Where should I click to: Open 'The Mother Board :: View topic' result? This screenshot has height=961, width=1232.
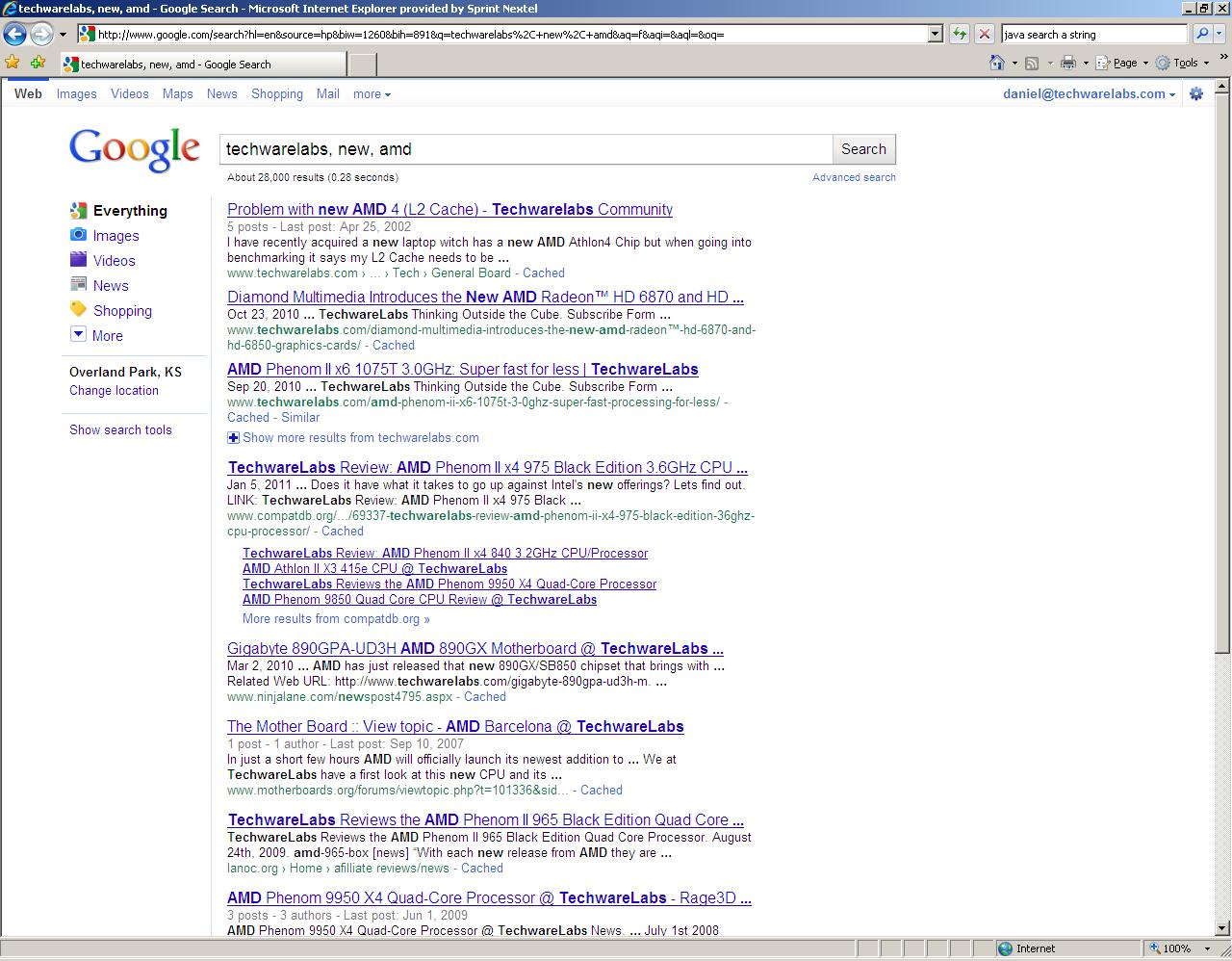click(x=455, y=727)
